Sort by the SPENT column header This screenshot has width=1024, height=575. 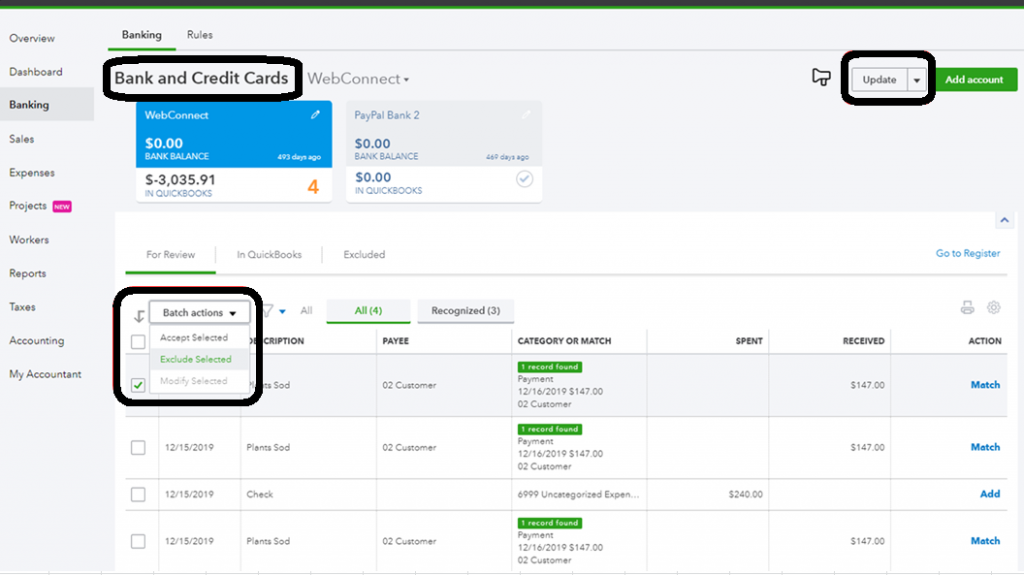pyautogui.click(x=749, y=341)
